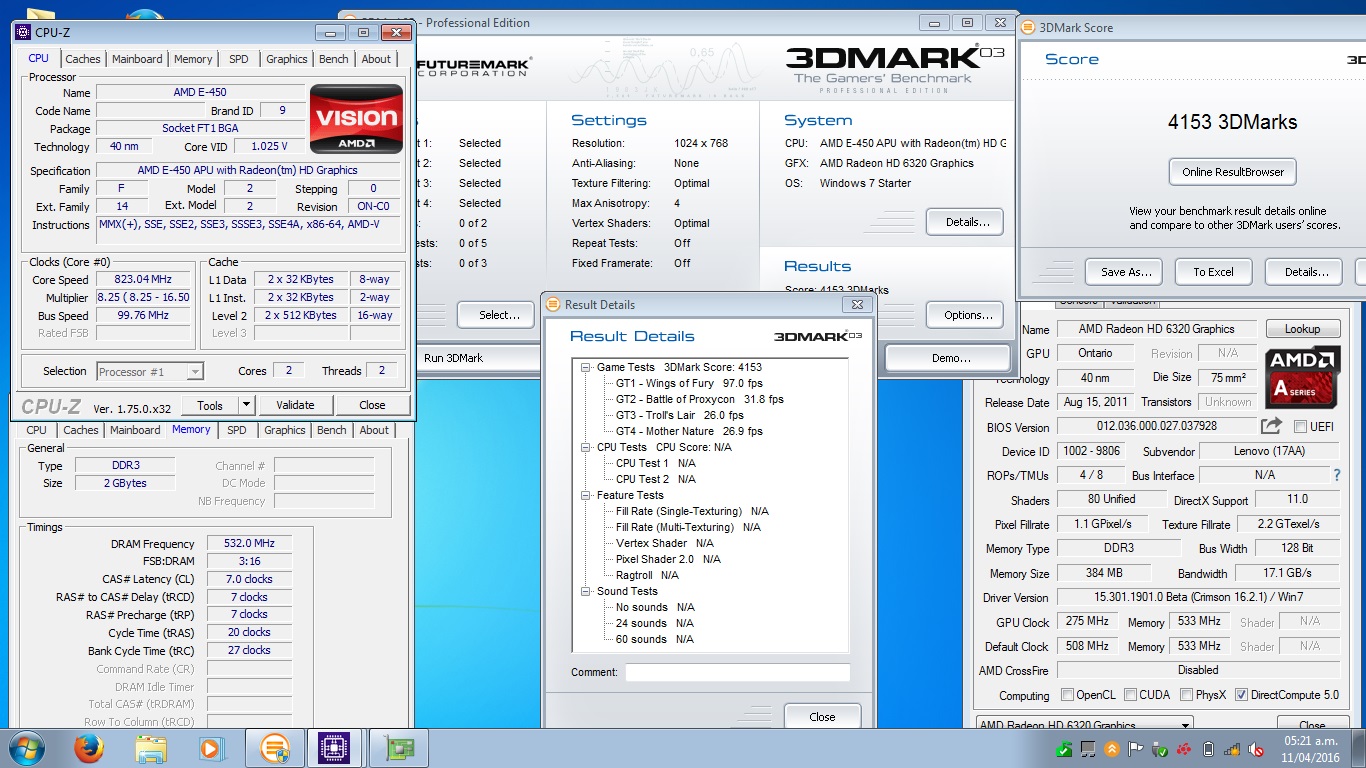
Task: Click Run 3DMark button
Action: point(453,358)
